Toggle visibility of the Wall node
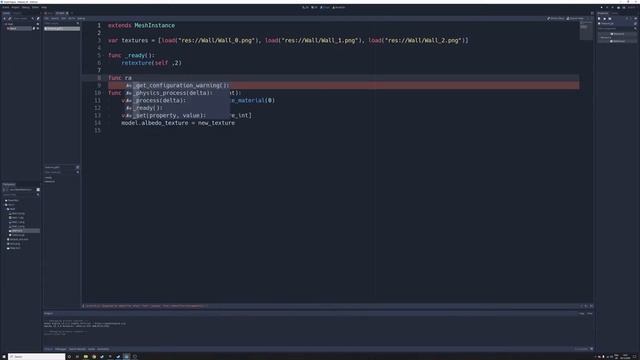 click(x=38, y=28)
